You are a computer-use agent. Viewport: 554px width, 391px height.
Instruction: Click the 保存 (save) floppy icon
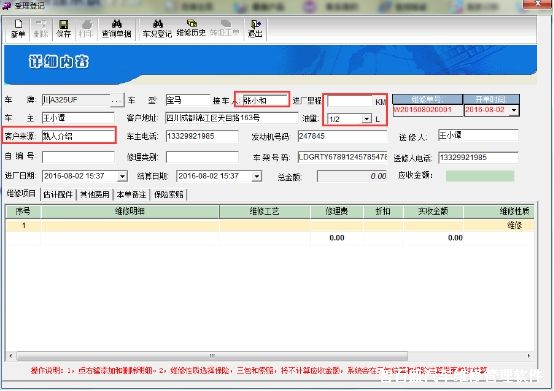[x=63, y=29]
